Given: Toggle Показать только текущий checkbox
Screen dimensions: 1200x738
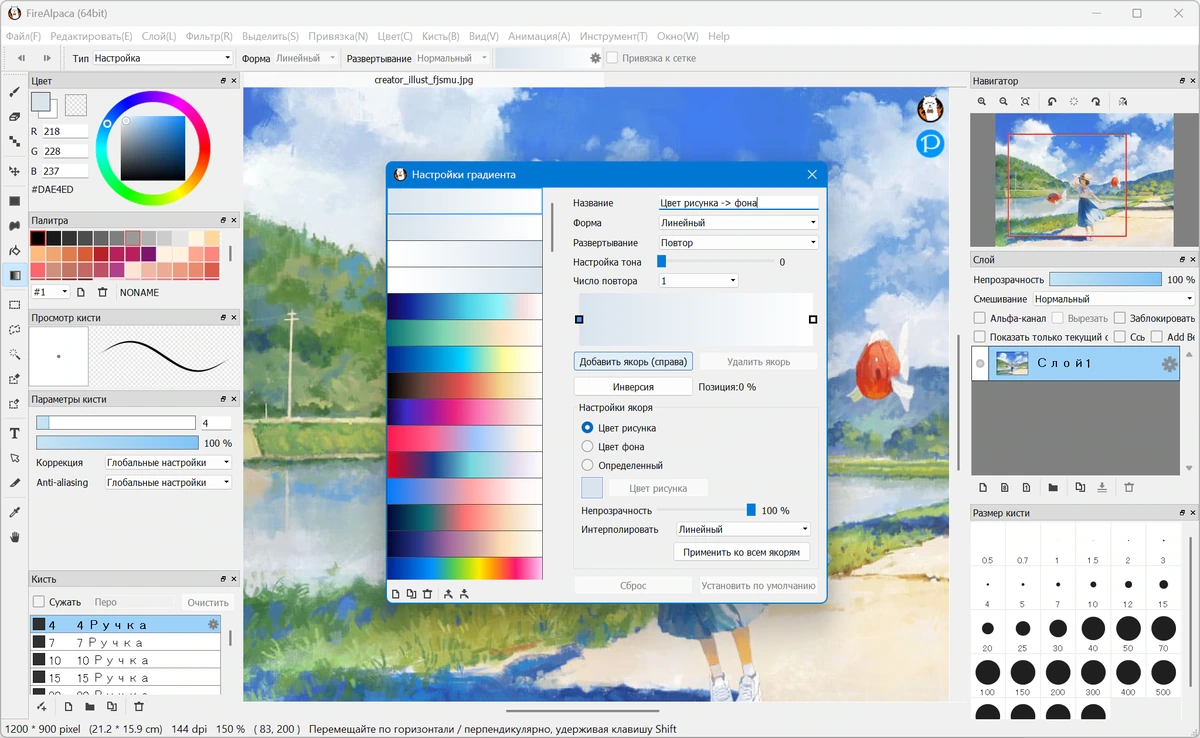Looking at the screenshot, I should point(980,337).
